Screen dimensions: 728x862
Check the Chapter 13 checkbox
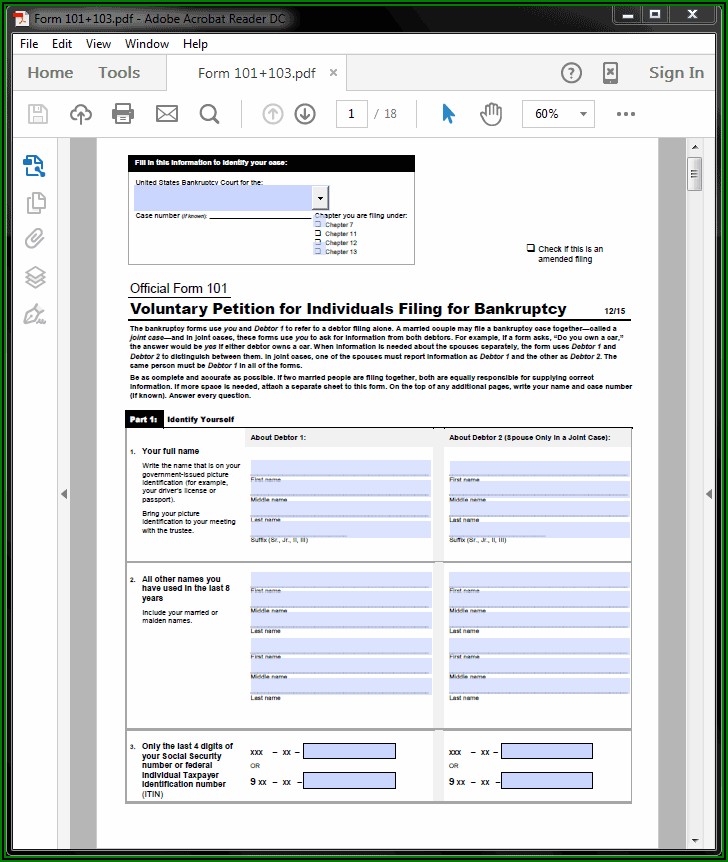coord(319,252)
